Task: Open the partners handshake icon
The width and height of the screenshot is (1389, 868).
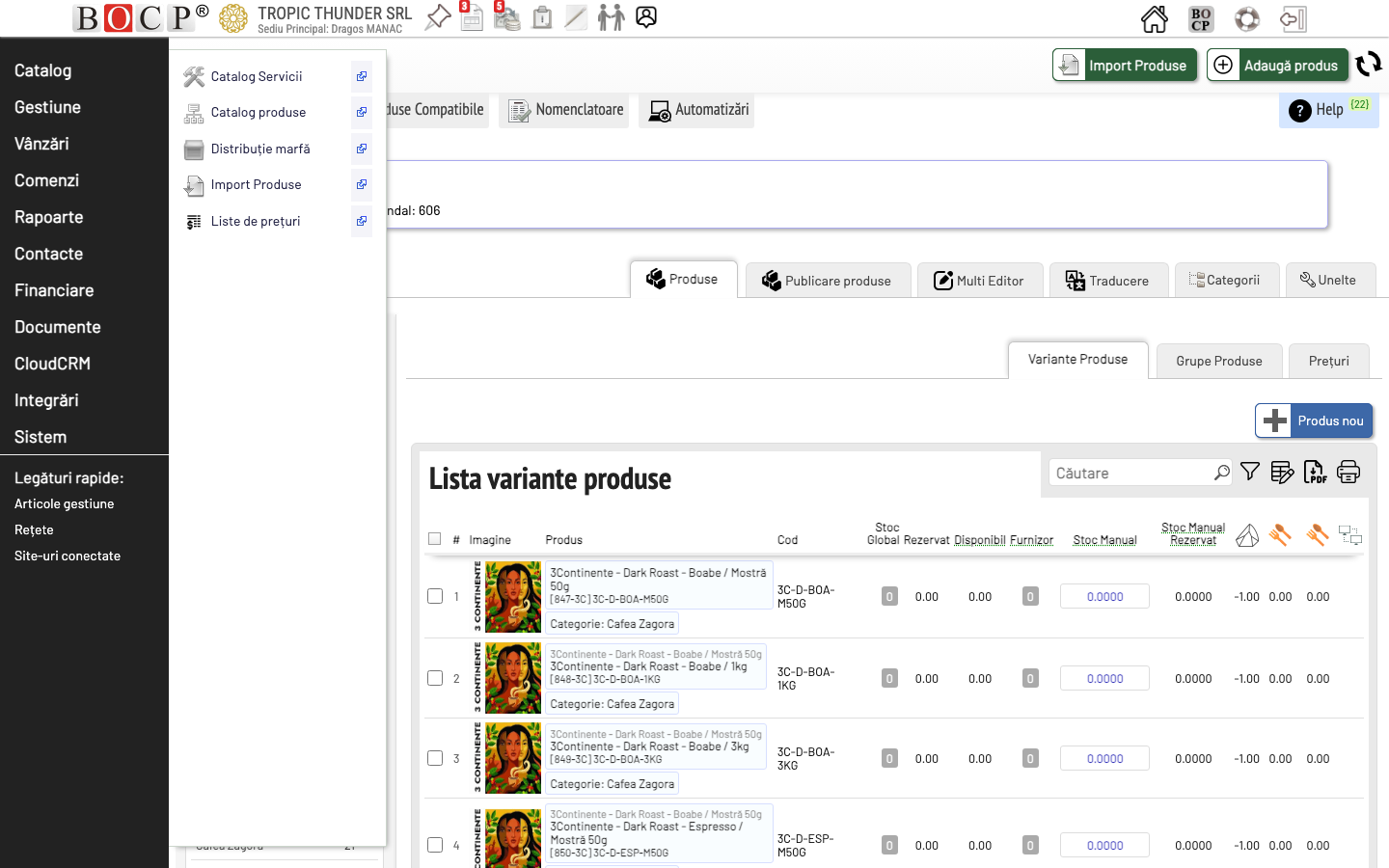Action: point(612,17)
